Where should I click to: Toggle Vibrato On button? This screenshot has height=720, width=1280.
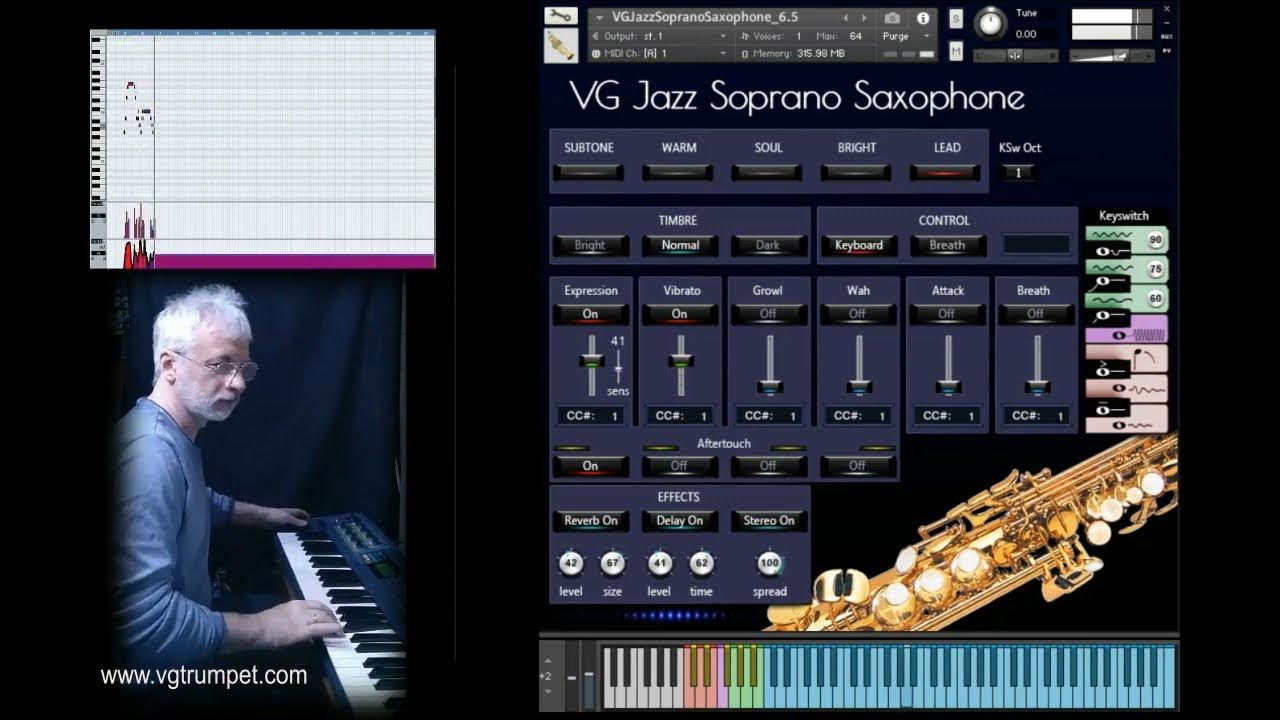pyautogui.click(x=680, y=314)
